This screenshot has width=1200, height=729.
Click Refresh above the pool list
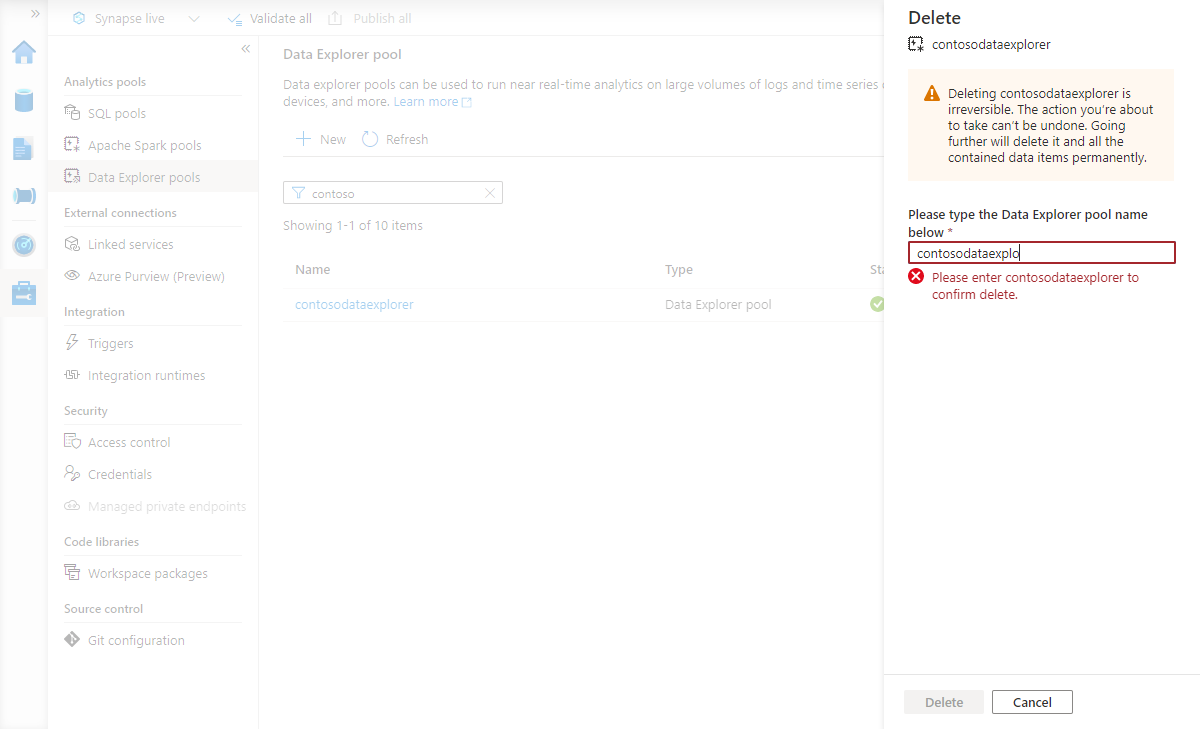394,139
